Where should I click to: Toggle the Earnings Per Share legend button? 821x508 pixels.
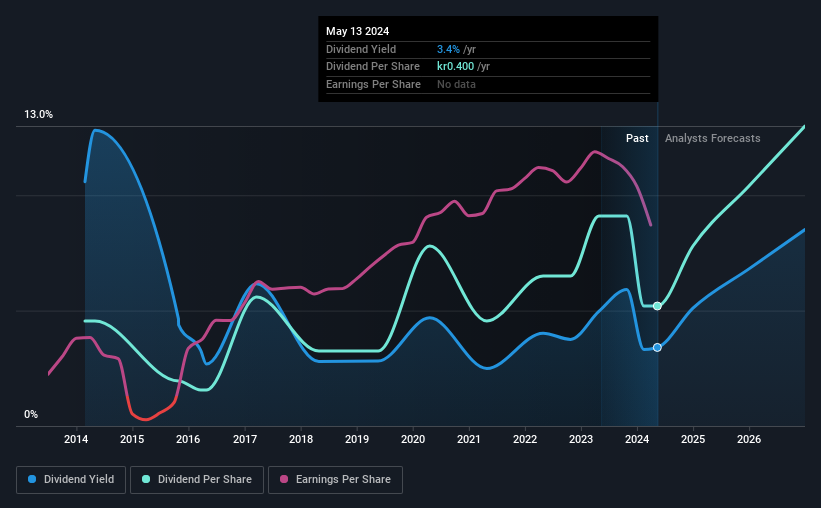coord(335,480)
